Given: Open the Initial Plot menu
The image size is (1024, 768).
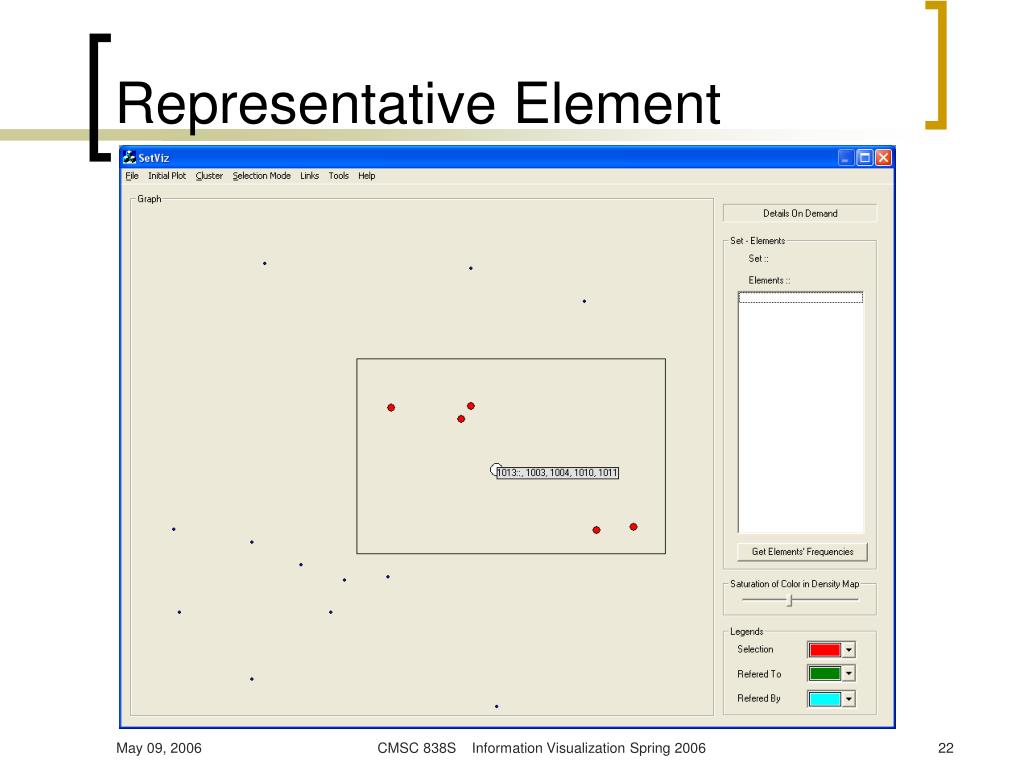Looking at the screenshot, I should coord(167,176).
